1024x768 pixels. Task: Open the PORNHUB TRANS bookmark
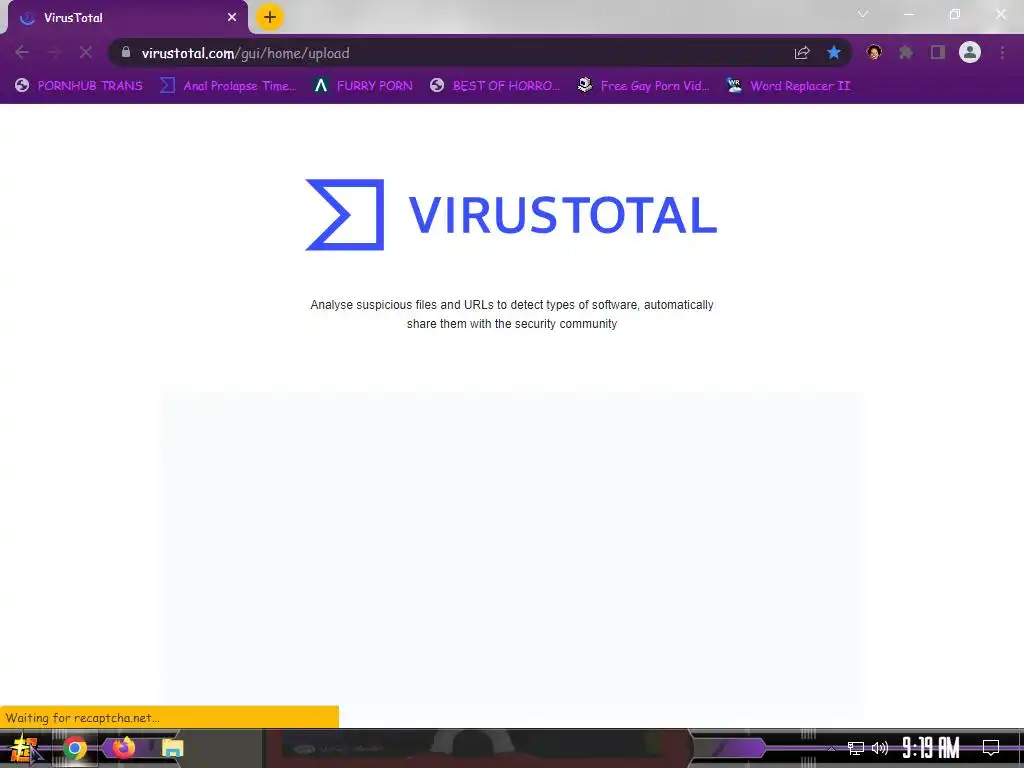(78, 86)
